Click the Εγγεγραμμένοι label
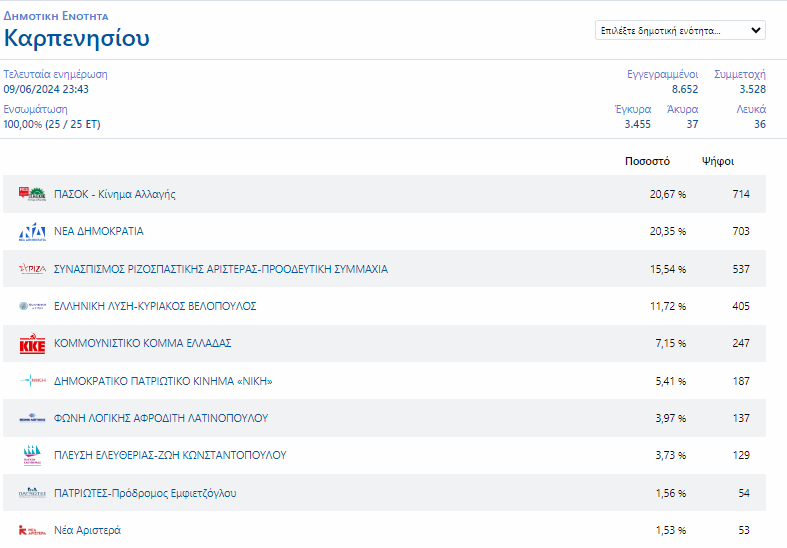The image size is (787, 548). point(663,74)
